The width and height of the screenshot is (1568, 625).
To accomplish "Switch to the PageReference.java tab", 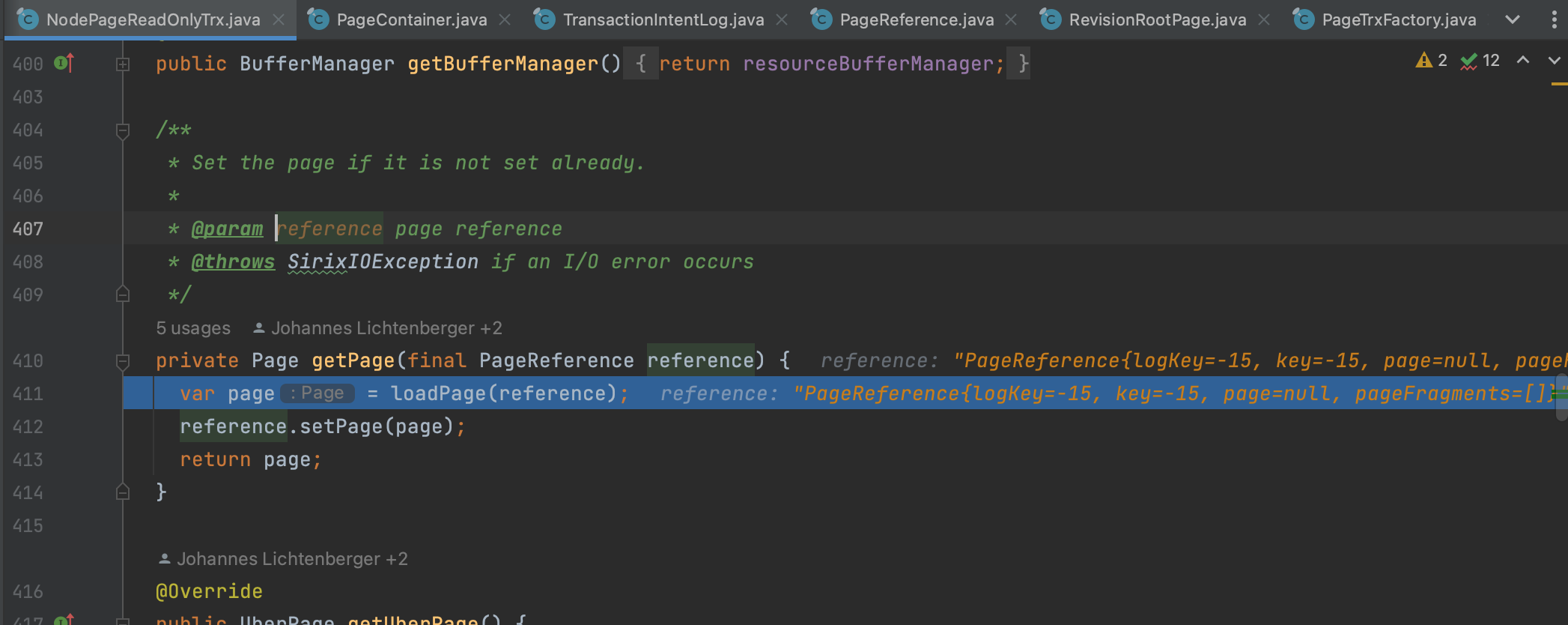I will tap(917, 19).
